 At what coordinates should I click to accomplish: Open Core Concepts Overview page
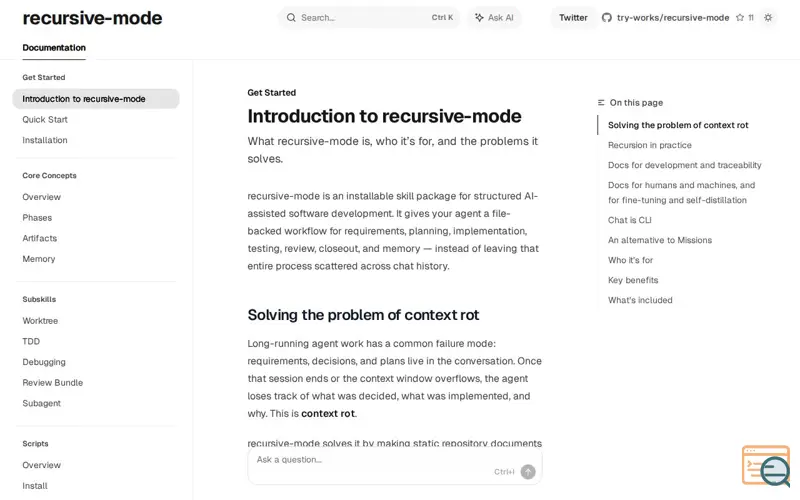point(41,197)
